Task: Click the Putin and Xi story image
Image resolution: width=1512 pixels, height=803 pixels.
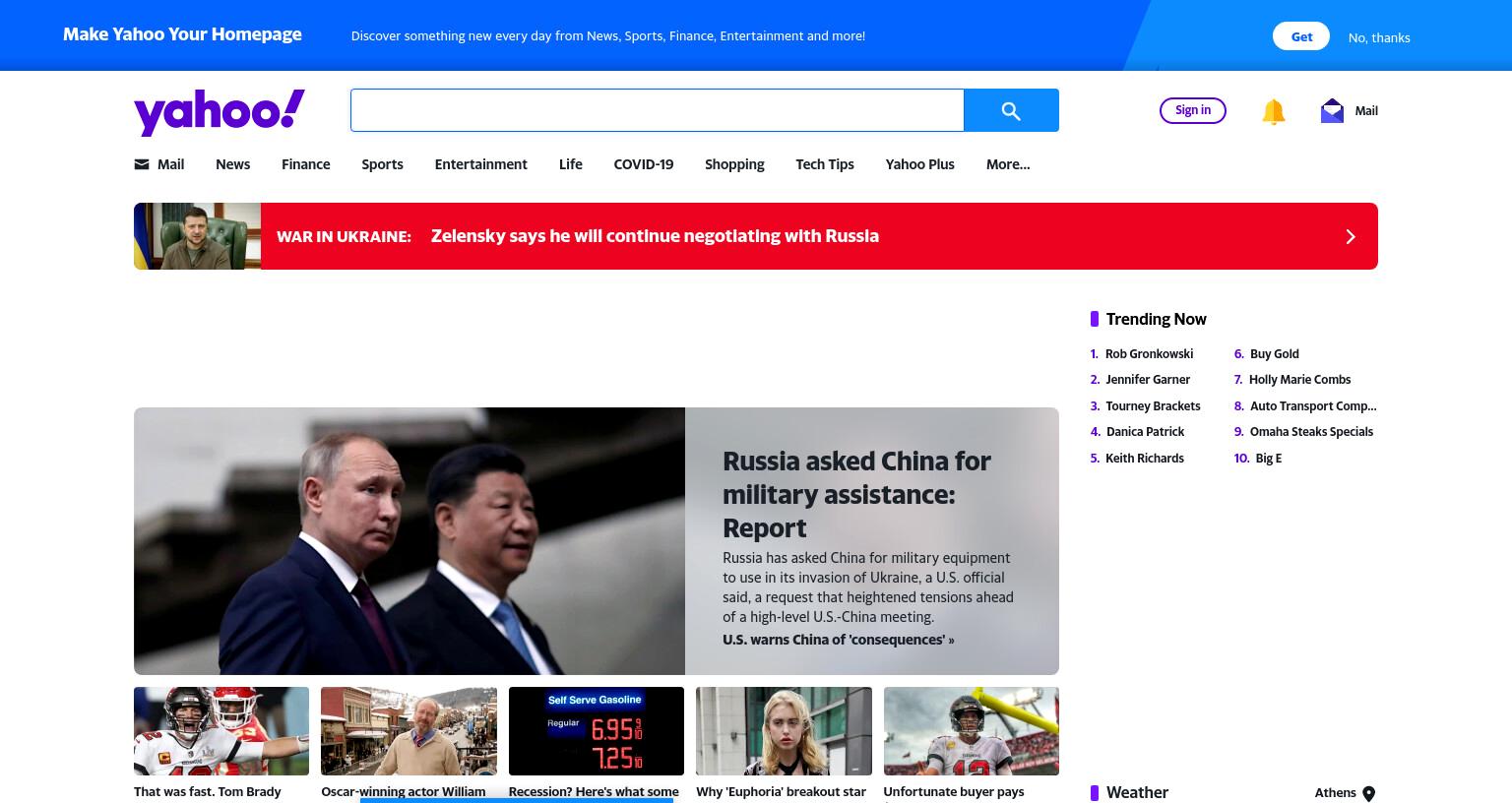Action: tap(409, 541)
